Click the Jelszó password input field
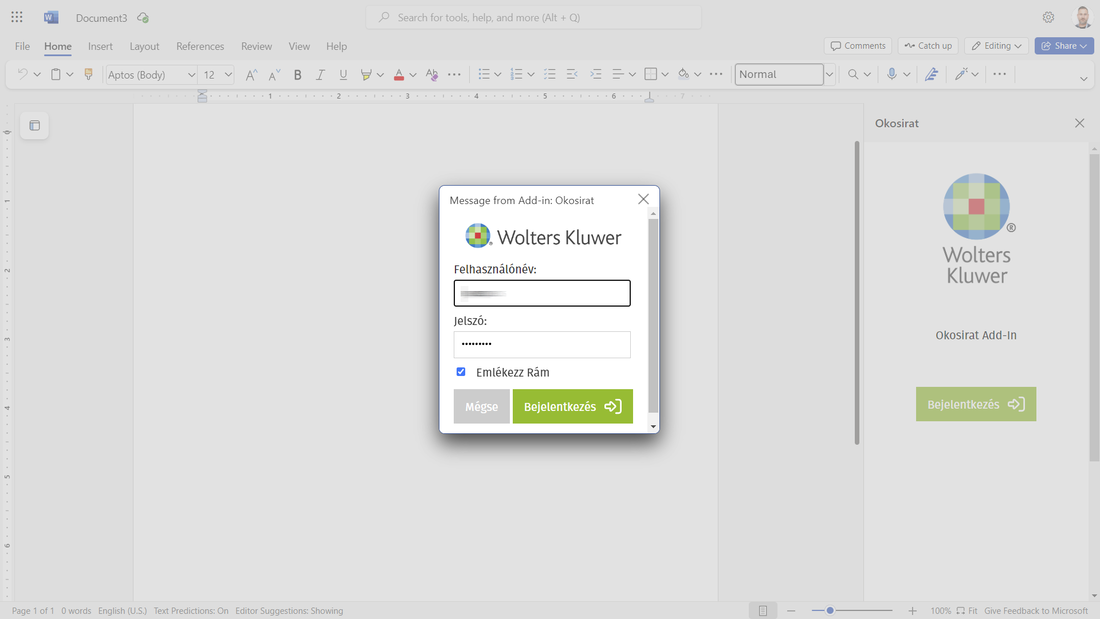Viewport: 1100px width, 619px height. (x=542, y=344)
